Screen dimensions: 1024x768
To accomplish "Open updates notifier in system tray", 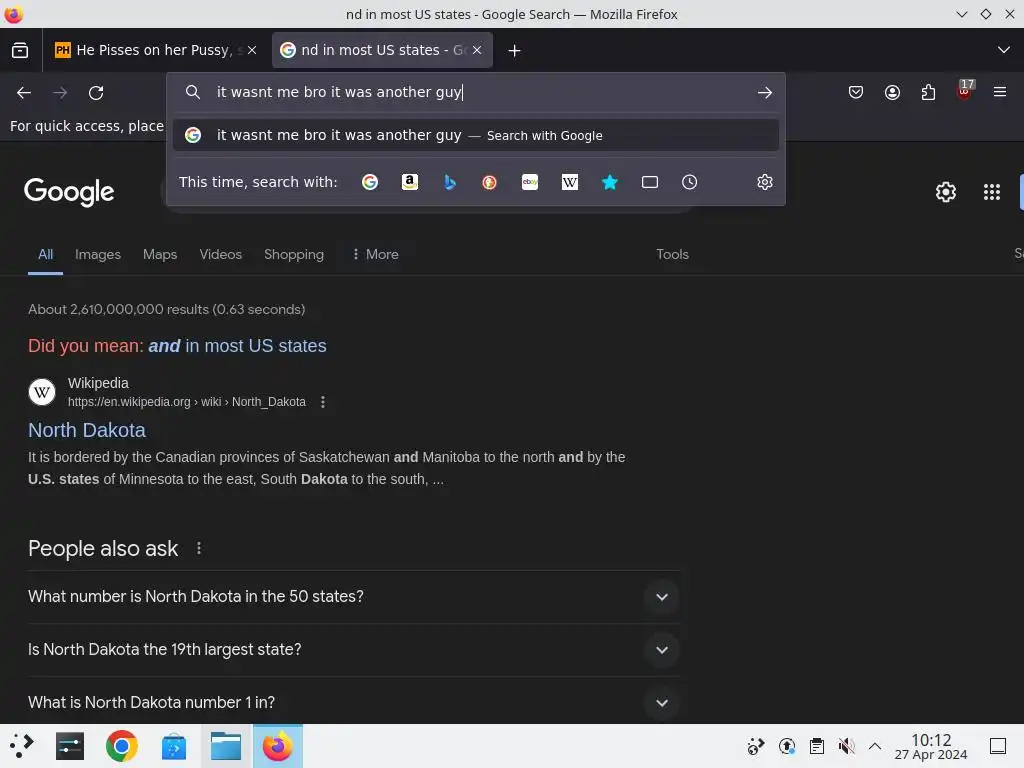I will click(x=787, y=746).
